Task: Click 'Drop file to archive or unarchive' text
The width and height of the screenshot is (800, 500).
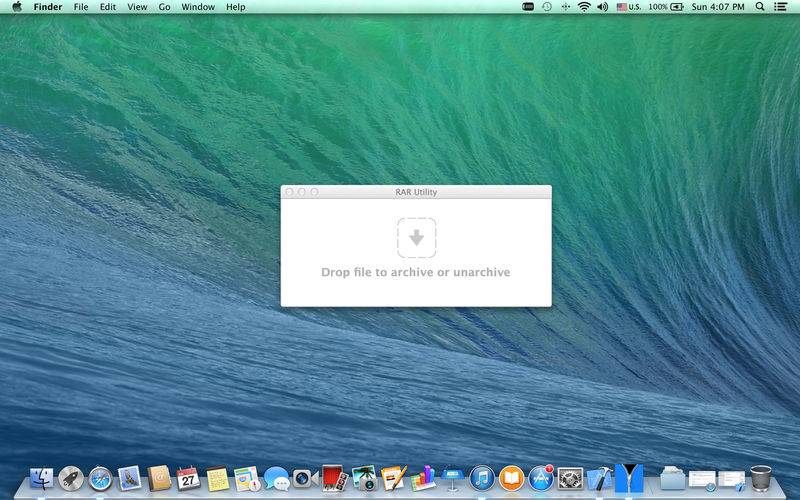Action: 416,272
